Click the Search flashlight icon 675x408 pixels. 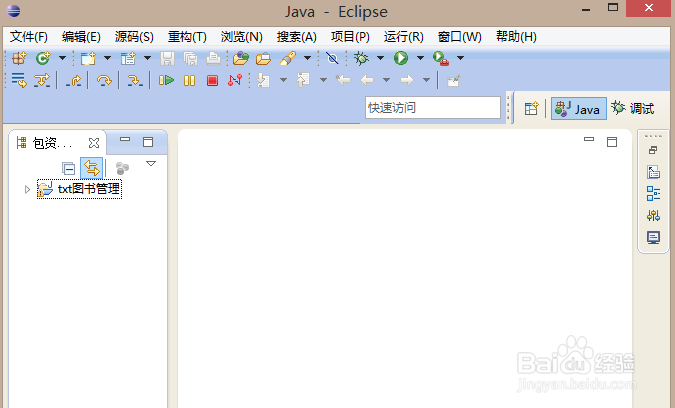(x=288, y=58)
